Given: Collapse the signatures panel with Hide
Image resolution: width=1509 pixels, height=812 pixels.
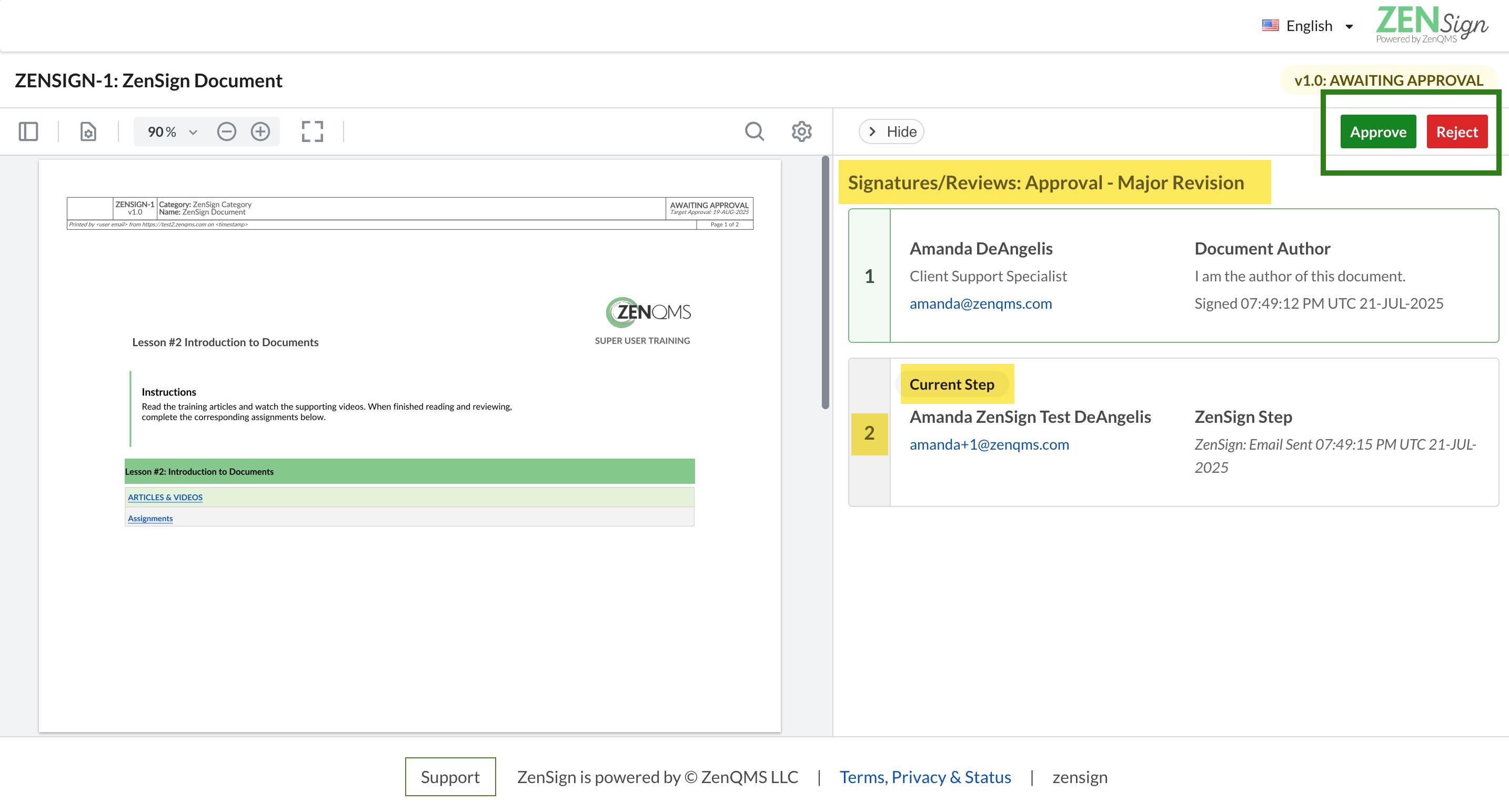Looking at the screenshot, I should pos(891,131).
